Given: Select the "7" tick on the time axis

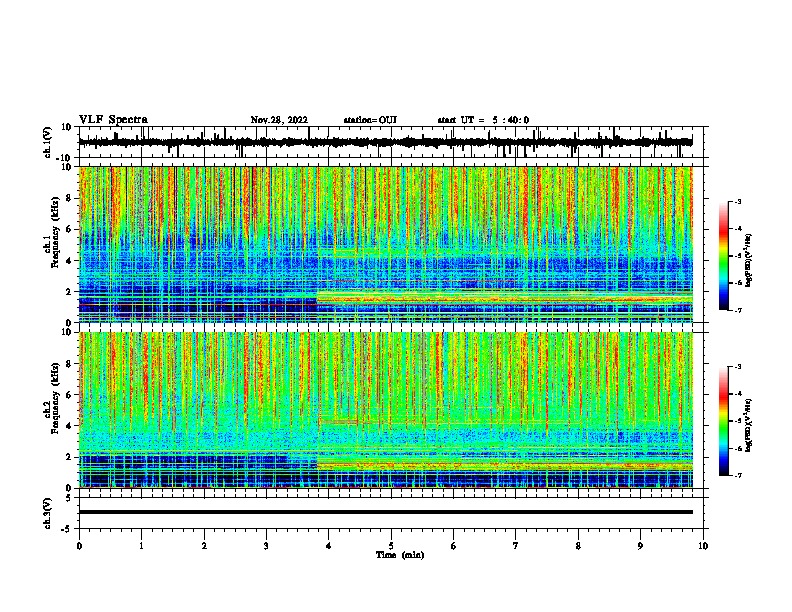Looking at the screenshot, I should (516, 546).
